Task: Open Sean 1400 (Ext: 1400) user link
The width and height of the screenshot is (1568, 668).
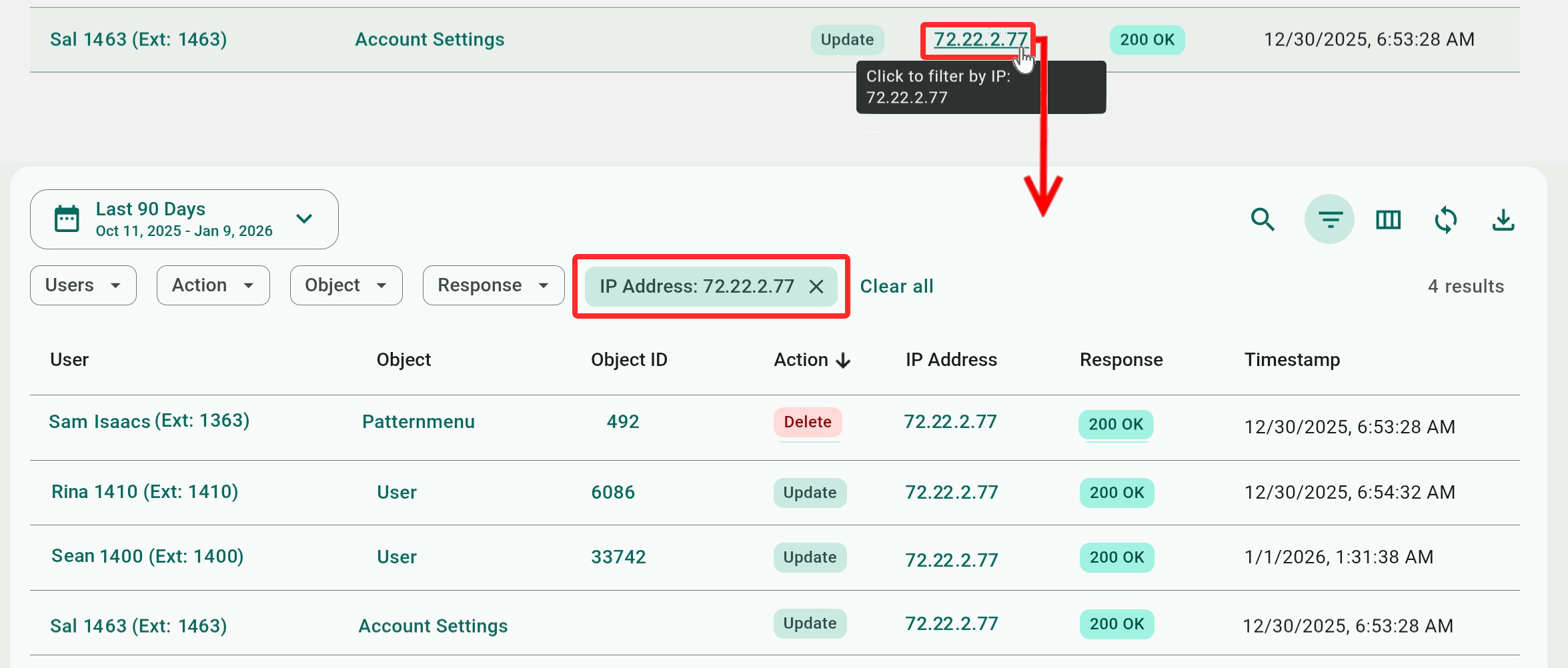Action: point(147,557)
